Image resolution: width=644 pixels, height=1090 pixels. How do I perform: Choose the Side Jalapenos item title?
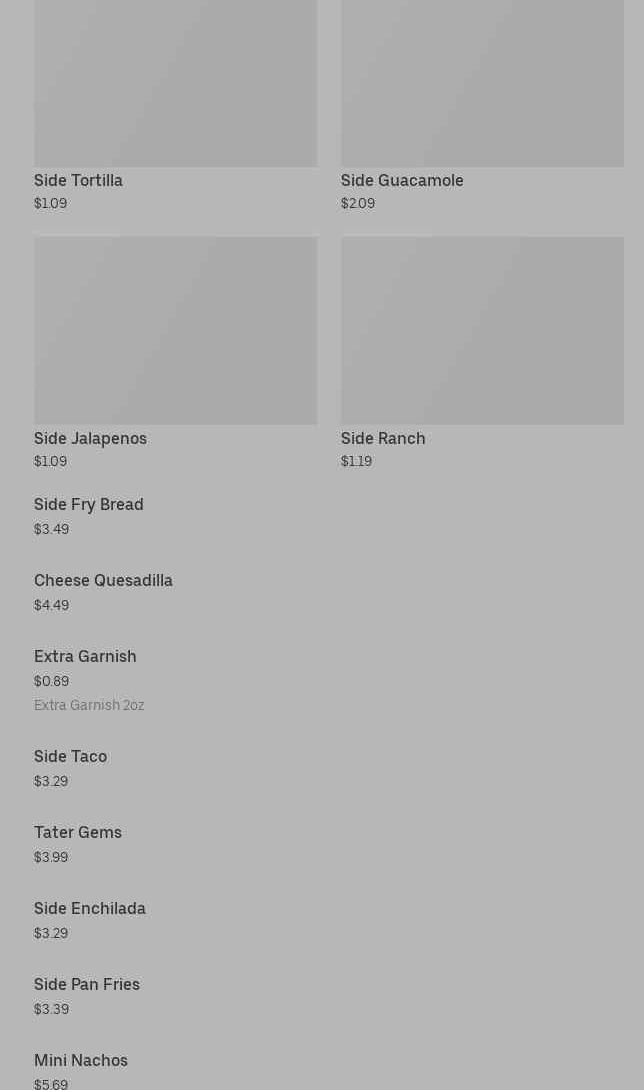click(90, 438)
